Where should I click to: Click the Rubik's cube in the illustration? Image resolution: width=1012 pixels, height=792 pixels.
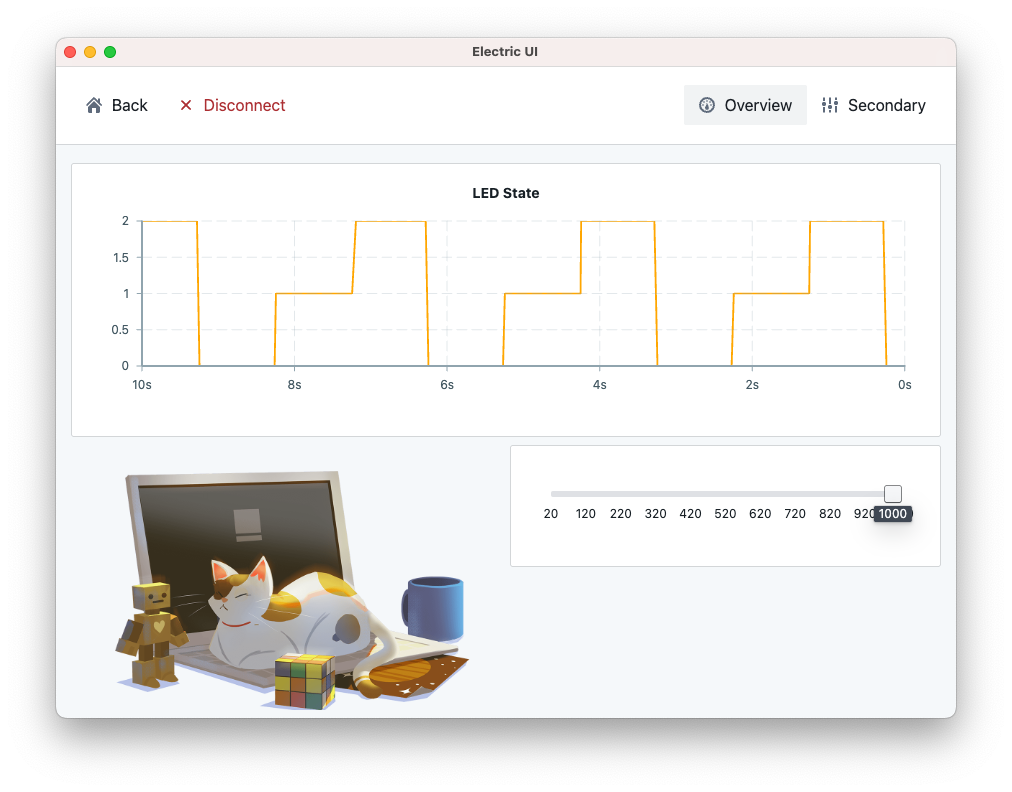[304, 681]
